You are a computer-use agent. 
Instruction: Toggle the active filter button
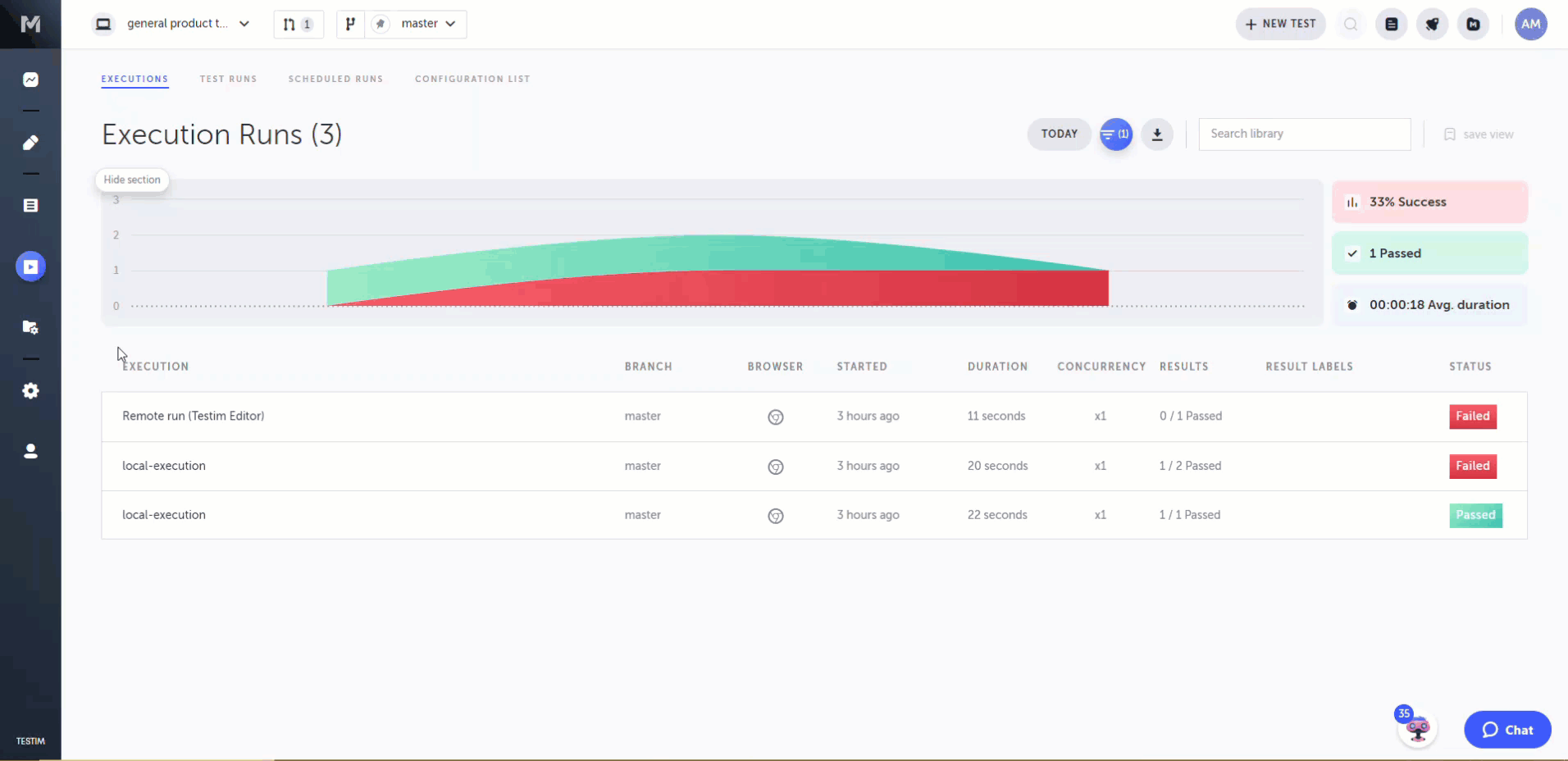pos(1115,134)
